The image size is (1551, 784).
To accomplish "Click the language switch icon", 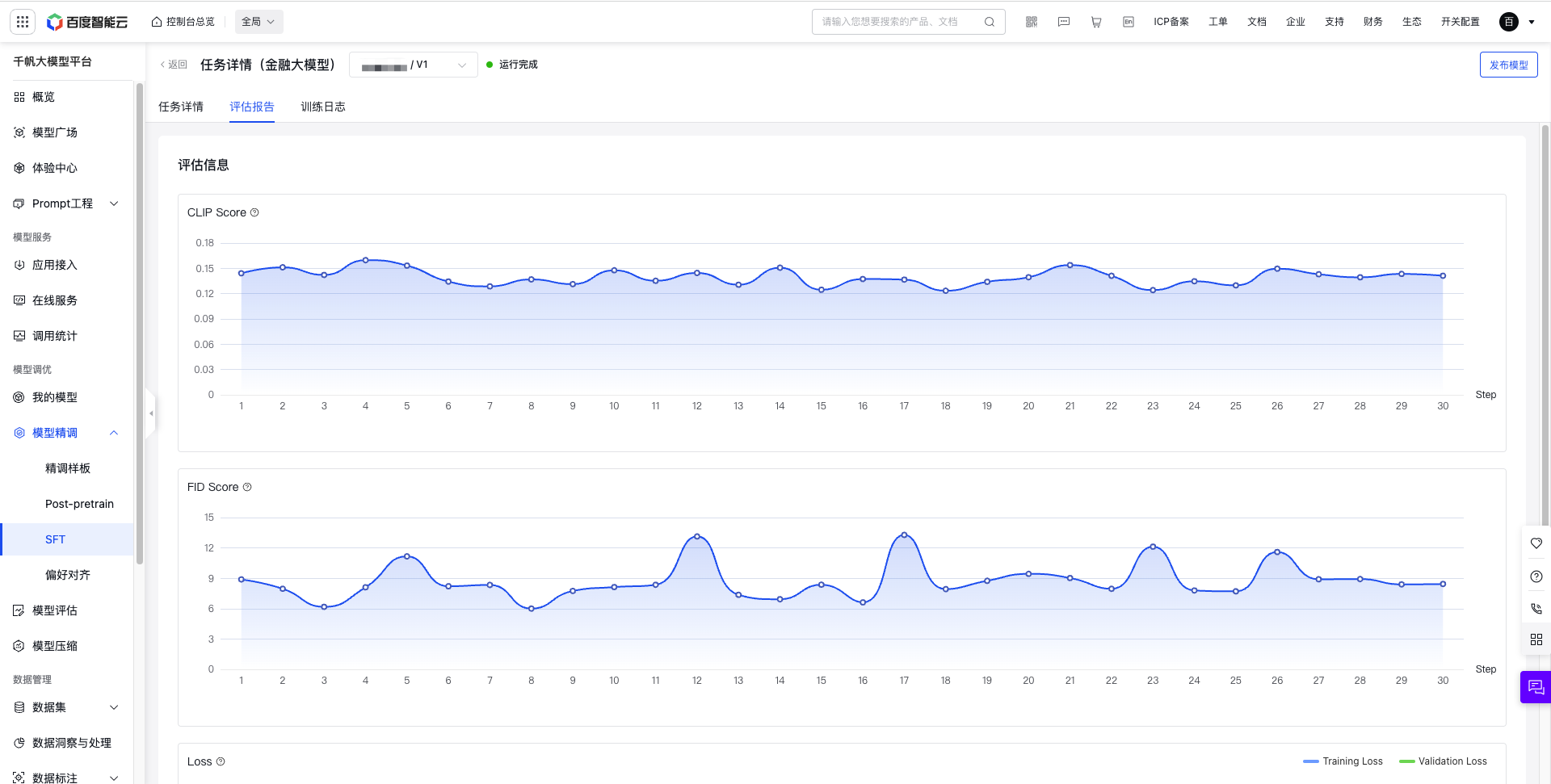I will [1129, 22].
